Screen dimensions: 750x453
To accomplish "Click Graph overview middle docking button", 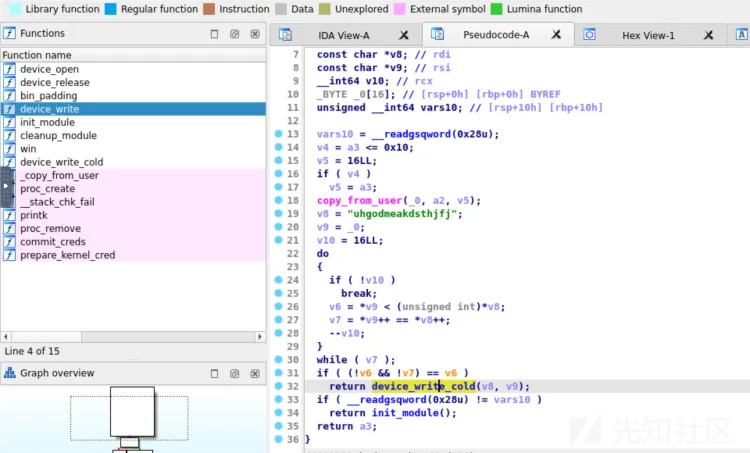I will 234,374.
